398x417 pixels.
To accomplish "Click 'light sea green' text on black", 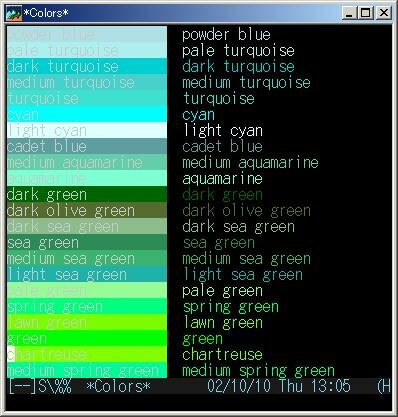I will (x=243, y=275).
